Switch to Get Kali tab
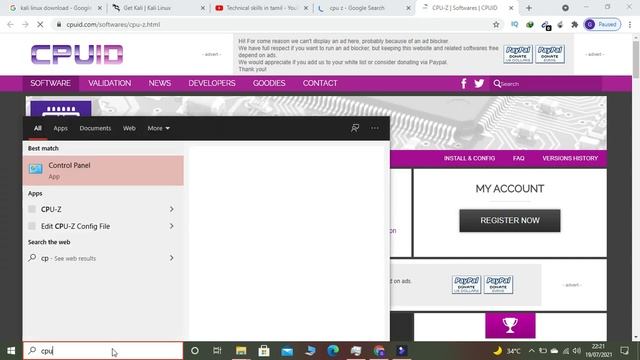 158,8
